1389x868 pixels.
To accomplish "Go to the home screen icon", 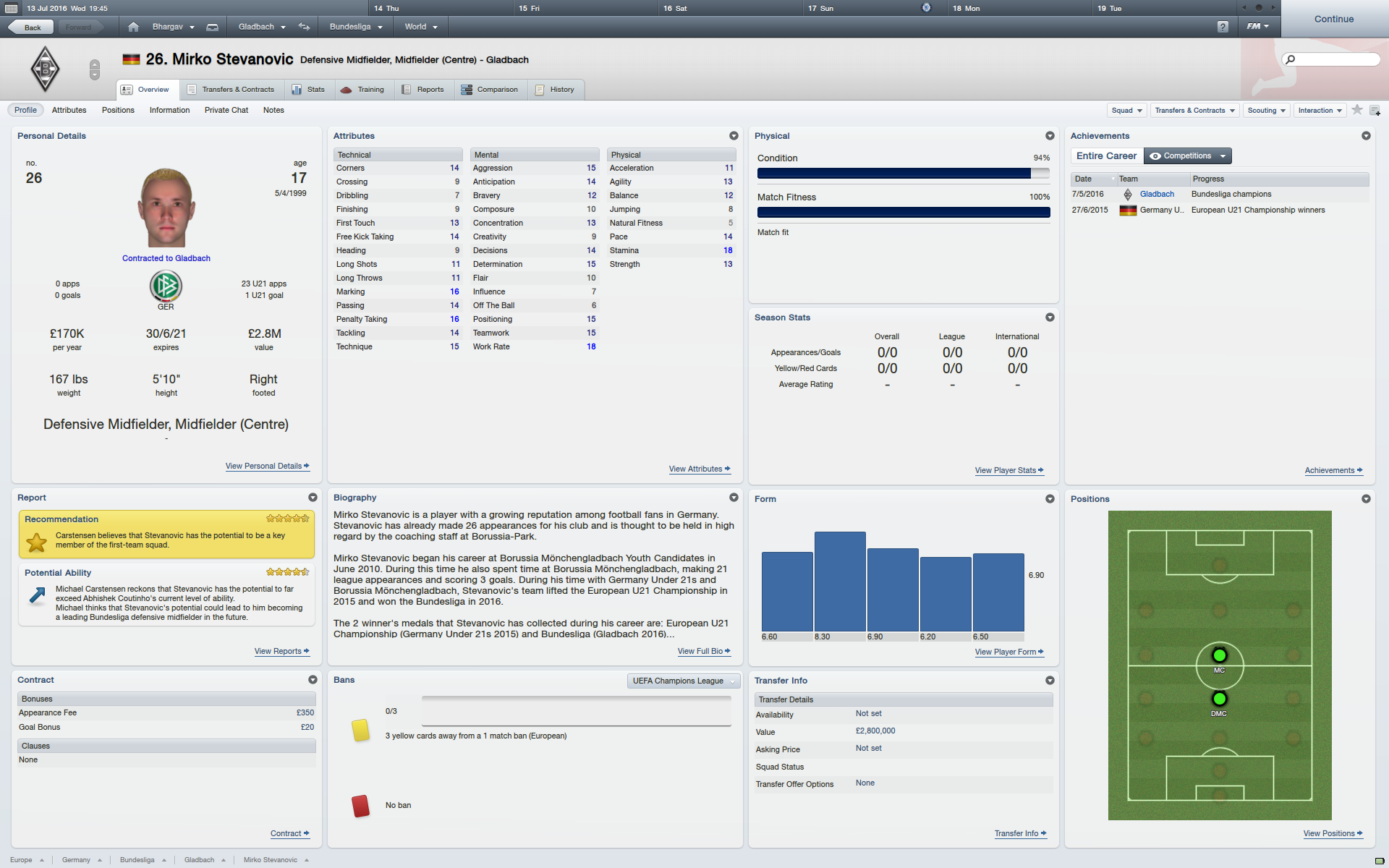I will pos(133,27).
